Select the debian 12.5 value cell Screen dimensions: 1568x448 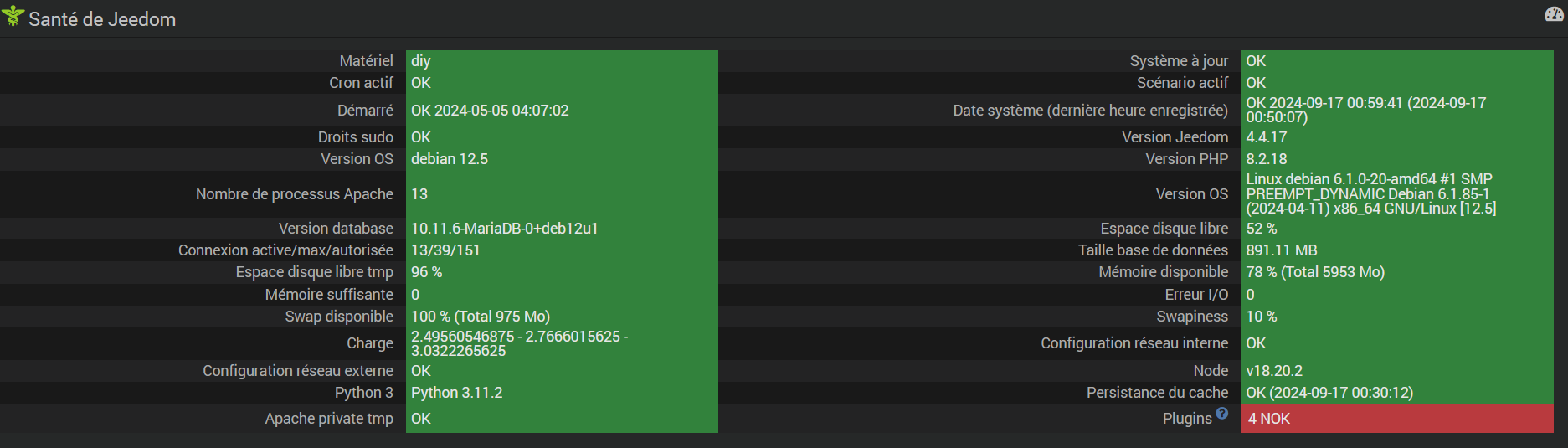click(562, 159)
